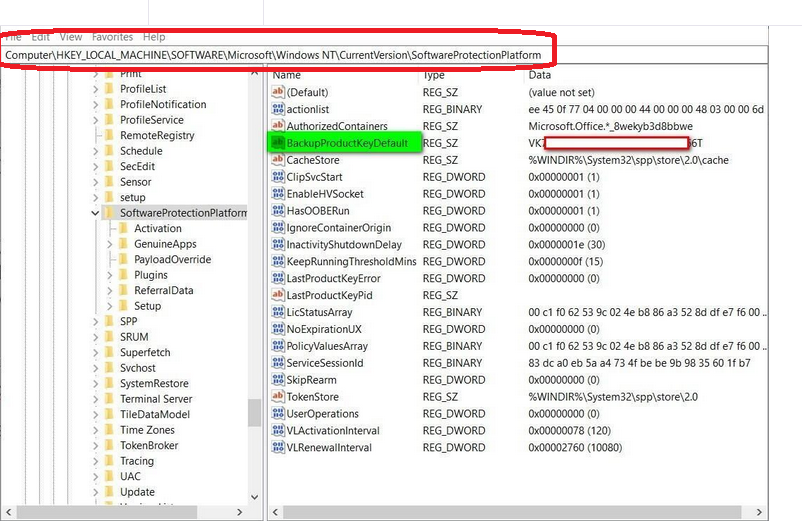Click the LastProductKeyPid string icon
Viewport: 802px width, 521px height.
point(278,295)
